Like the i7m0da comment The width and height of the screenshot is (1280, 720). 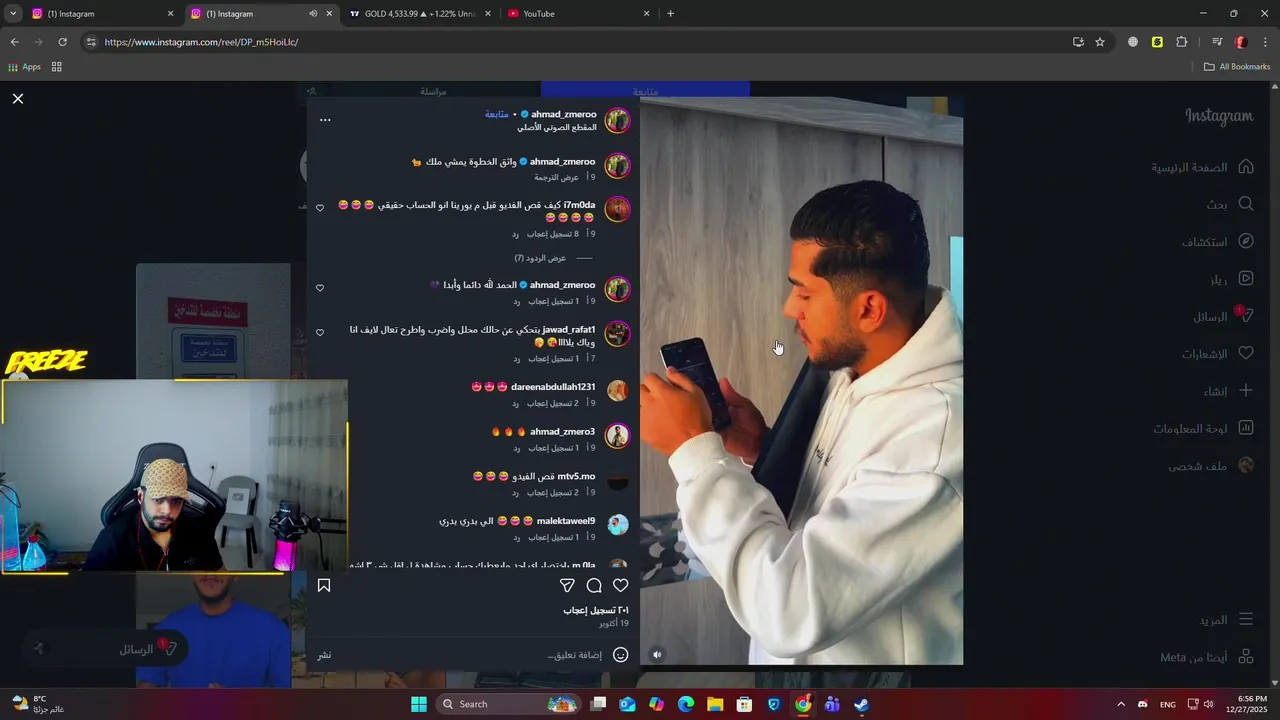pos(320,208)
